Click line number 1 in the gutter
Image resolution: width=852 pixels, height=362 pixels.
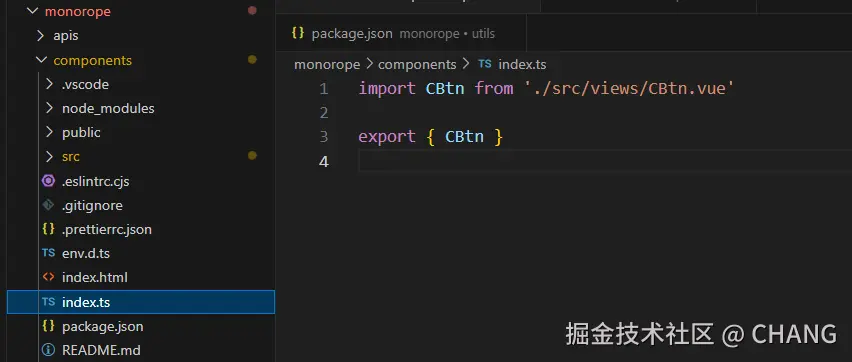(324, 89)
